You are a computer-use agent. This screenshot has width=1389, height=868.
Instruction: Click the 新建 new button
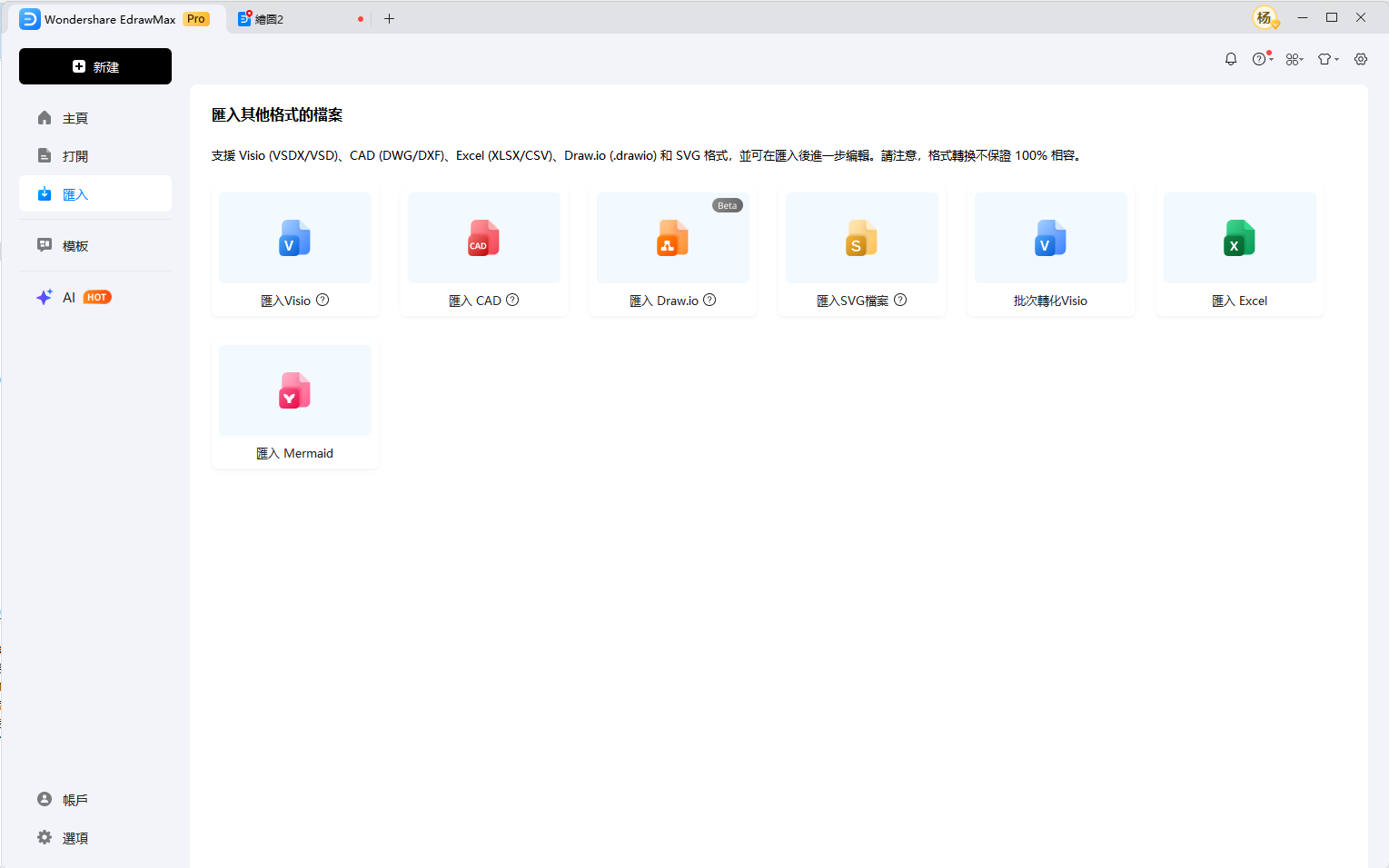pyautogui.click(x=95, y=66)
